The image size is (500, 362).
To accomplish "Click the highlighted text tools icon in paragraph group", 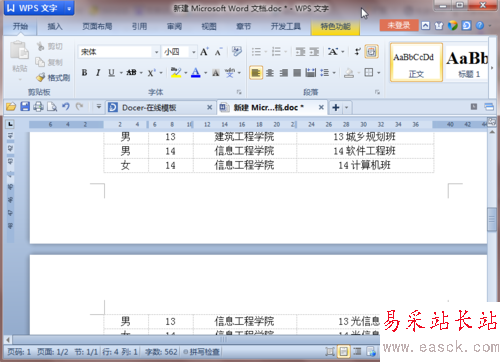I will click(x=371, y=52).
